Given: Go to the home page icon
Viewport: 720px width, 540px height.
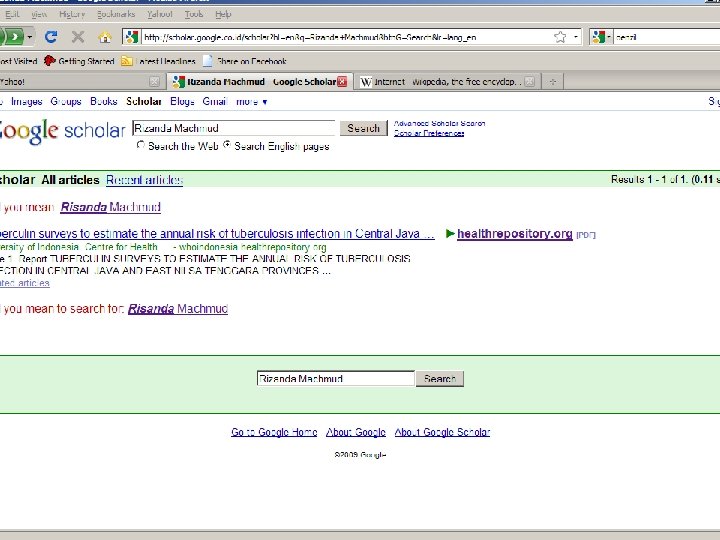Looking at the screenshot, I should (105, 37).
